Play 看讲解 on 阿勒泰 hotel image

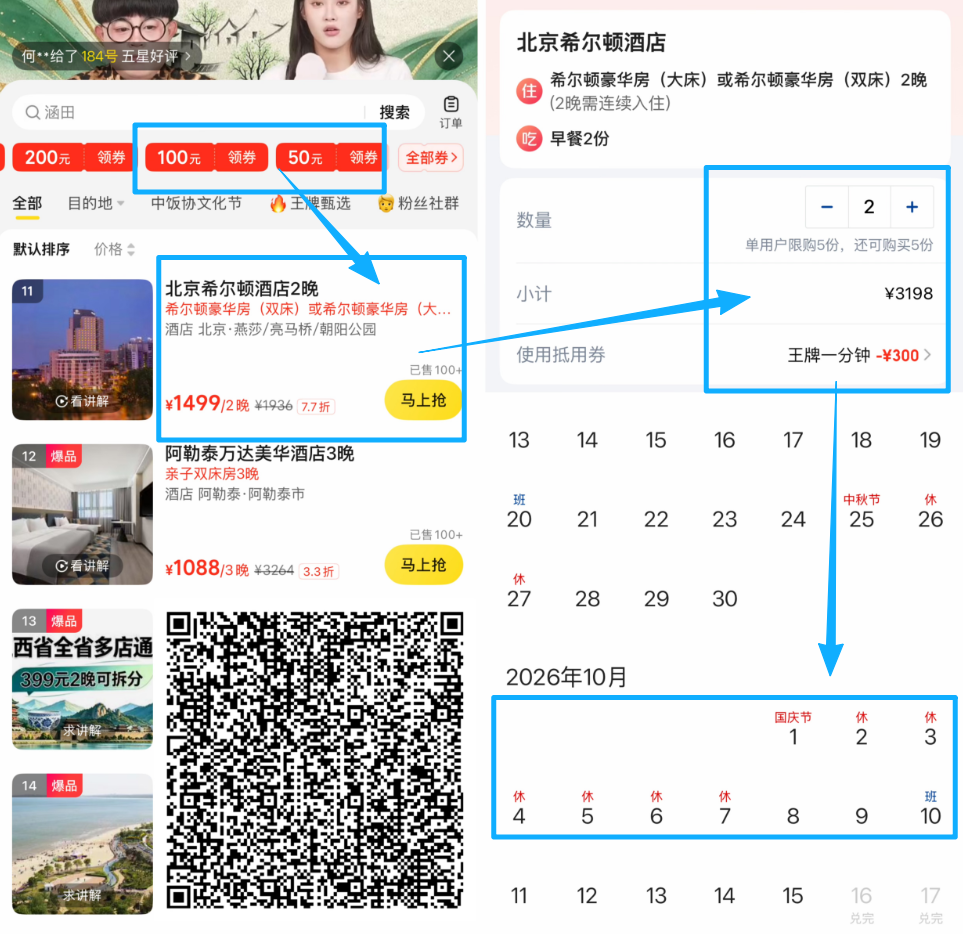coord(82,566)
